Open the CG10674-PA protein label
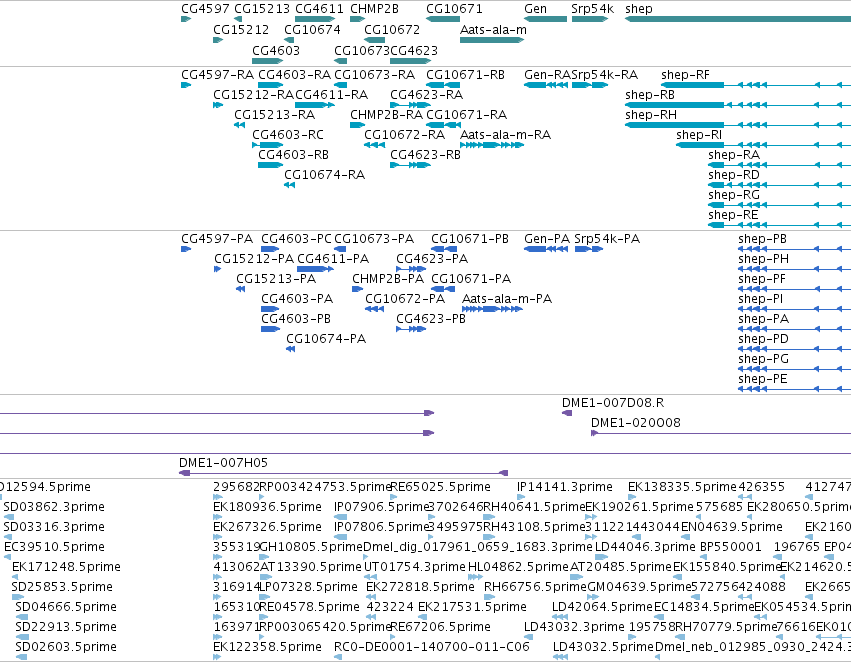This screenshot has height=662, width=851. [x=326, y=339]
